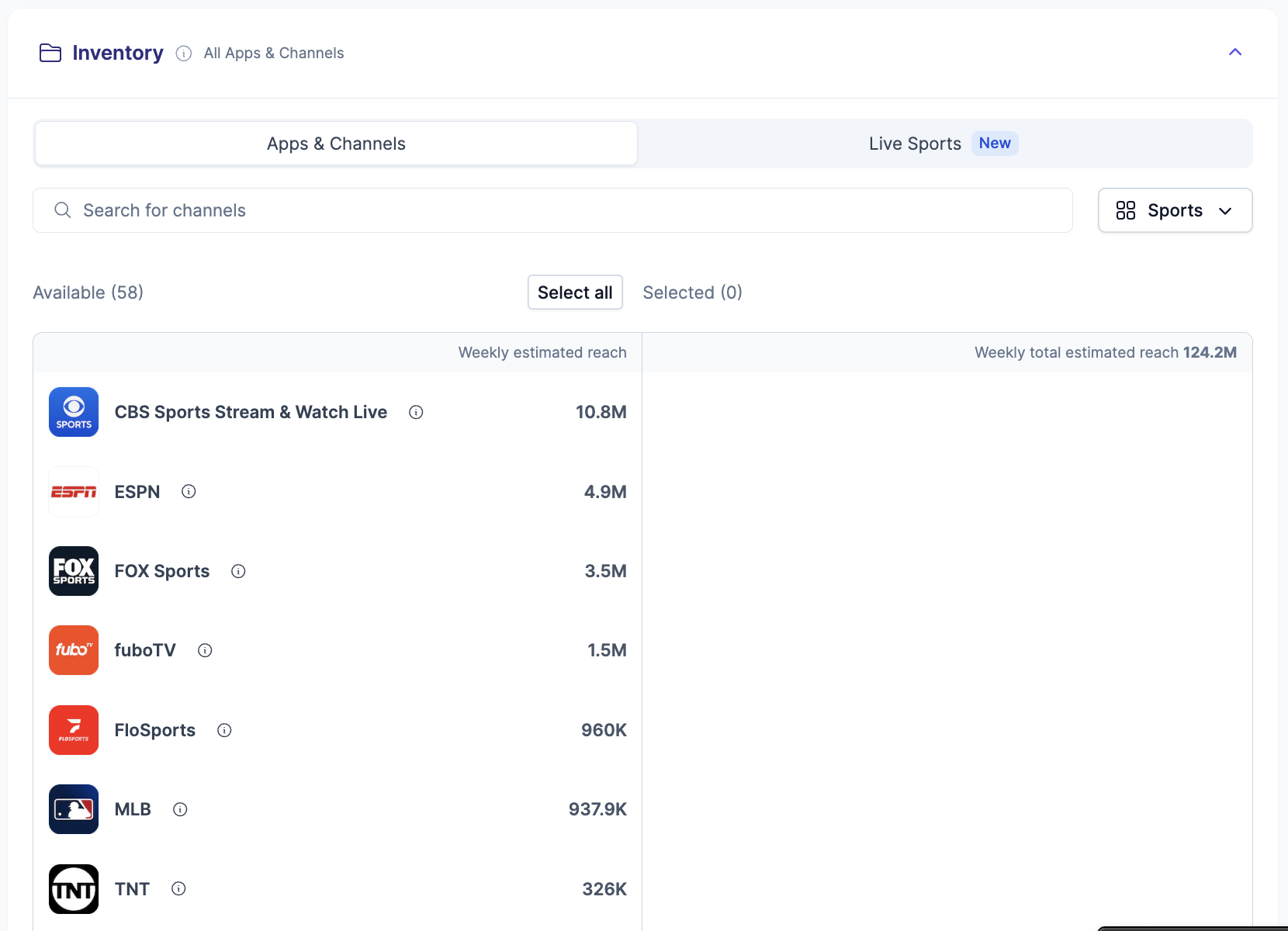The width and height of the screenshot is (1288, 931).
Task: Click the 937.9K reach value
Action: coord(597,809)
